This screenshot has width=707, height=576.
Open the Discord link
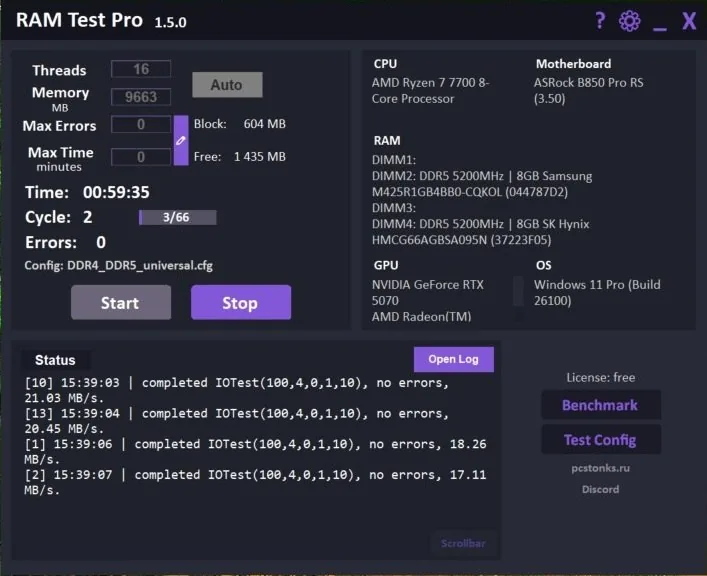point(600,489)
